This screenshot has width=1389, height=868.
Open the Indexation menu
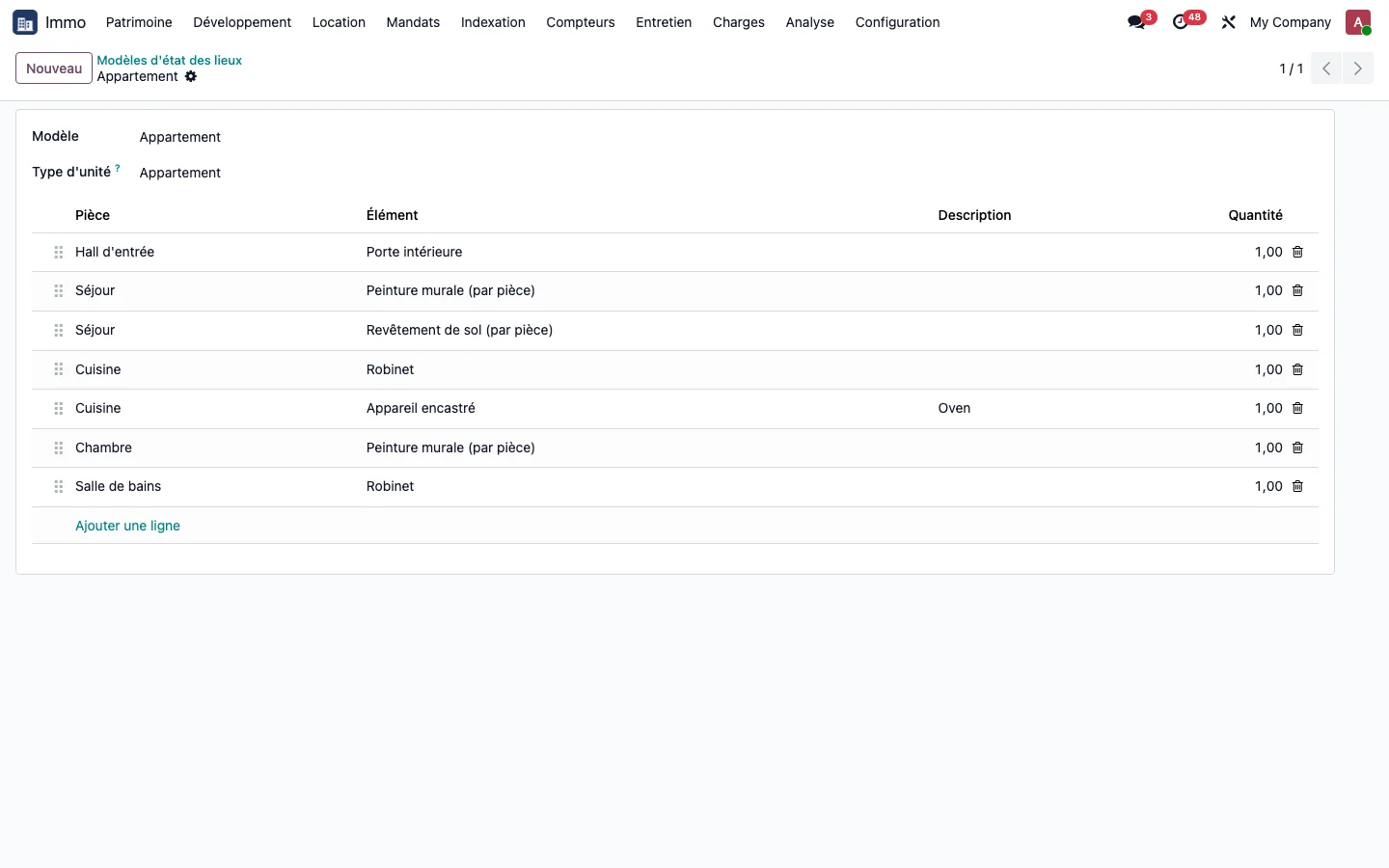tap(493, 22)
